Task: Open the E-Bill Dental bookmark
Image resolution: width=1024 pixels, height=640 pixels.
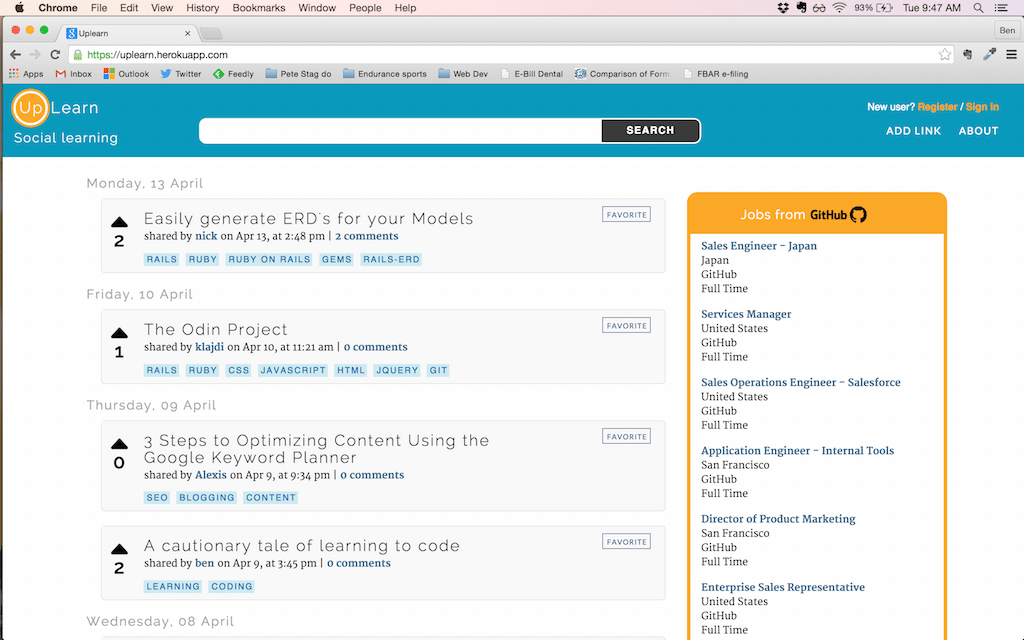Action: pyautogui.click(x=532, y=74)
